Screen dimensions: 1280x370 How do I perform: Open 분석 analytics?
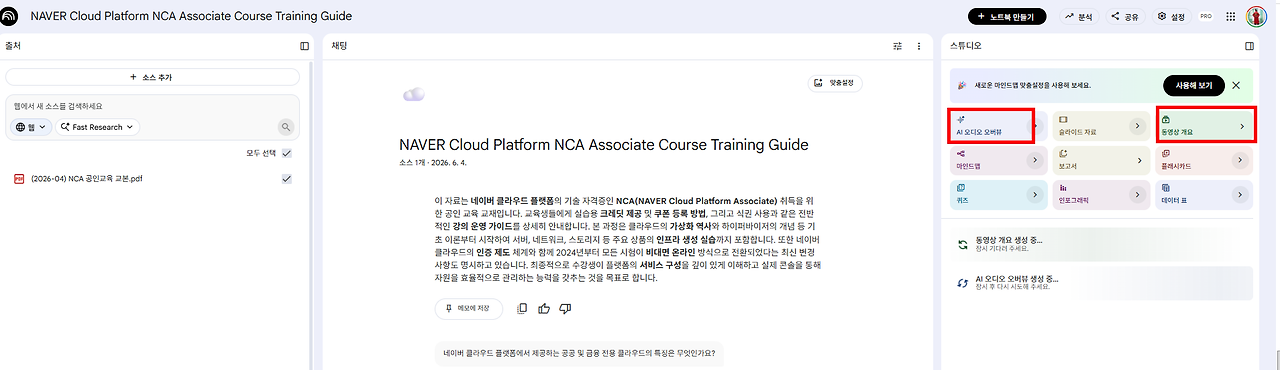point(1078,17)
